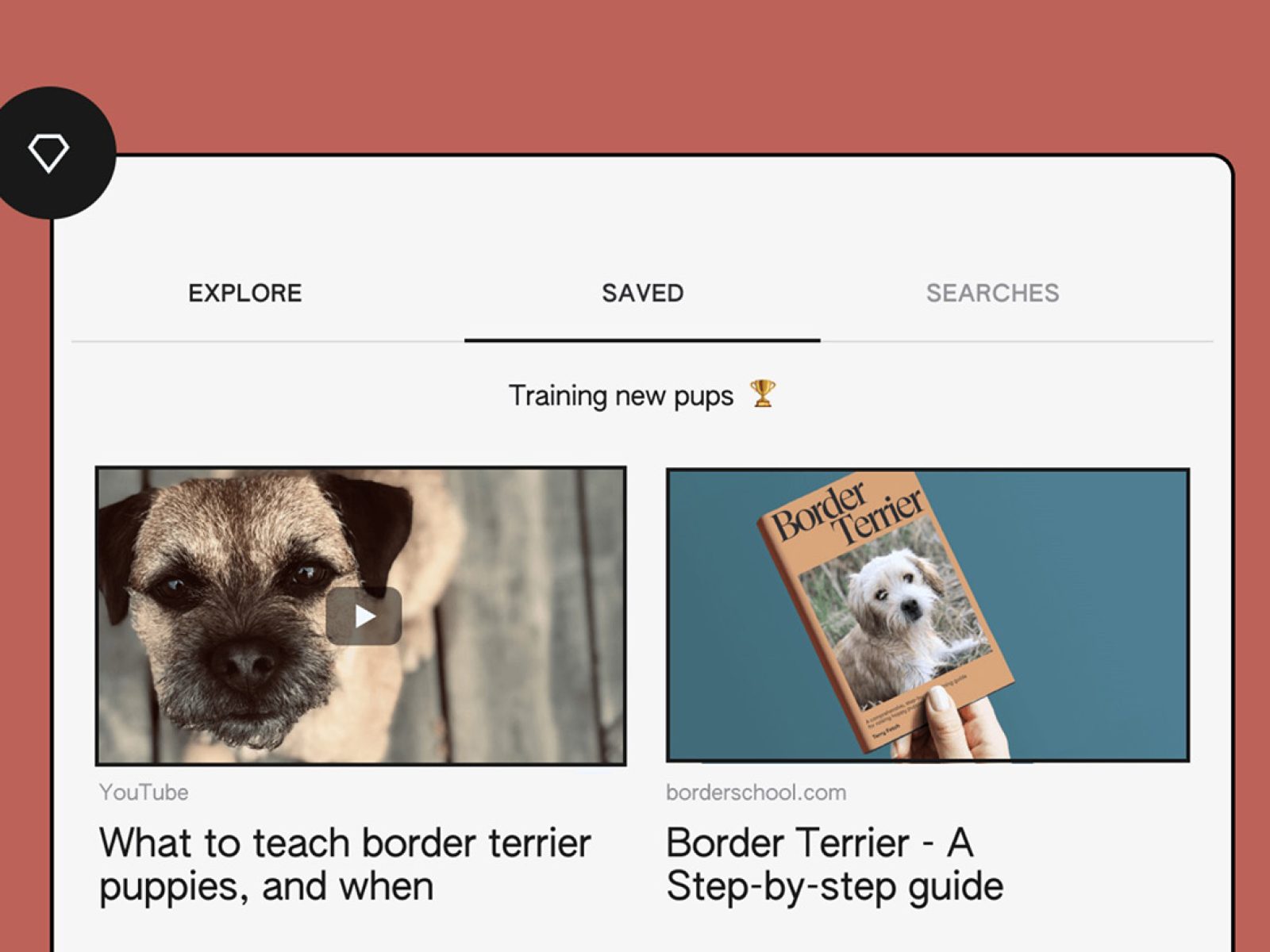The width and height of the screenshot is (1270, 952).
Task: Select the SAVED tab
Action: pyautogui.click(x=643, y=293)
